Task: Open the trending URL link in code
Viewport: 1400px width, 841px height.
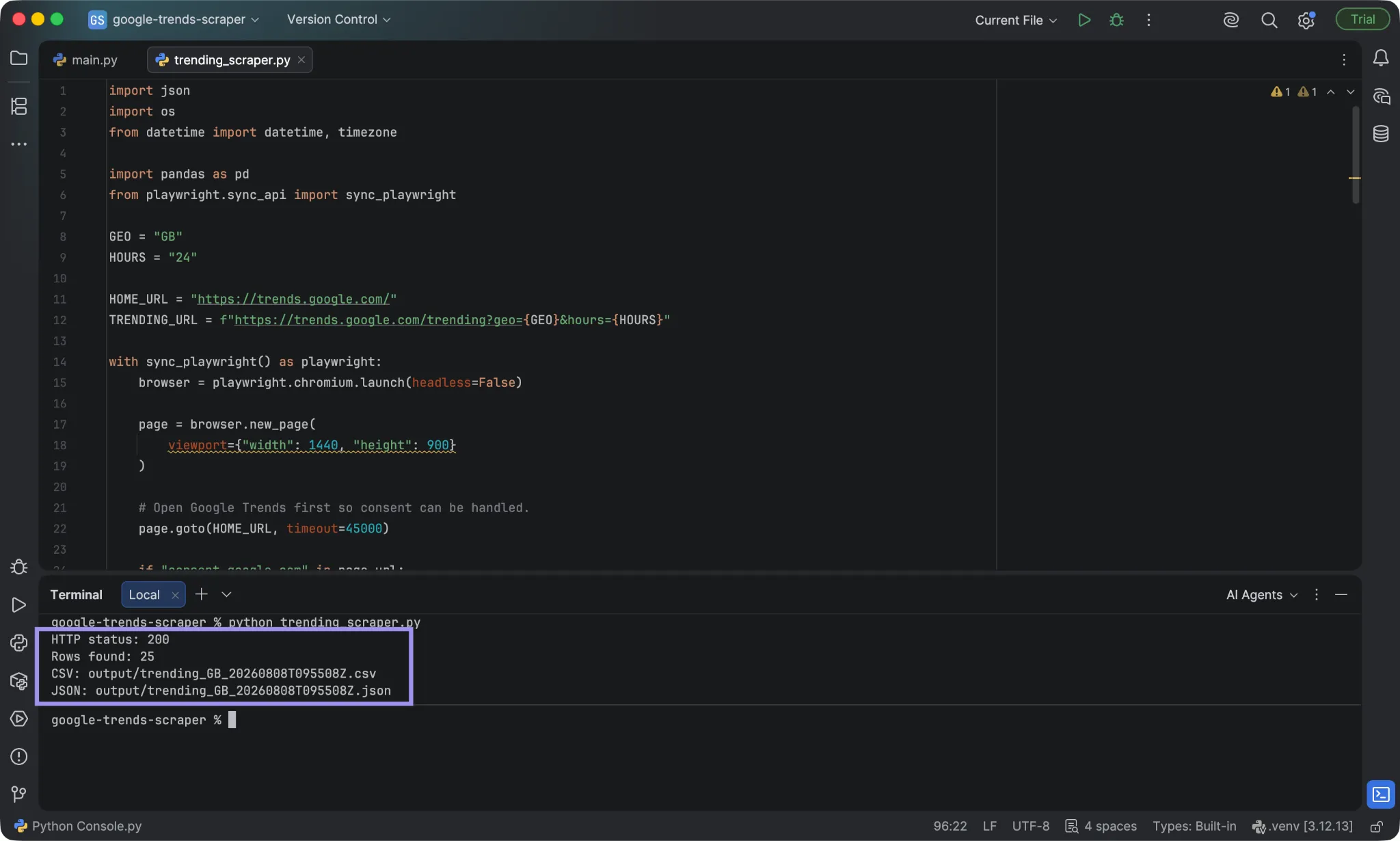Action: coord(379,320)
